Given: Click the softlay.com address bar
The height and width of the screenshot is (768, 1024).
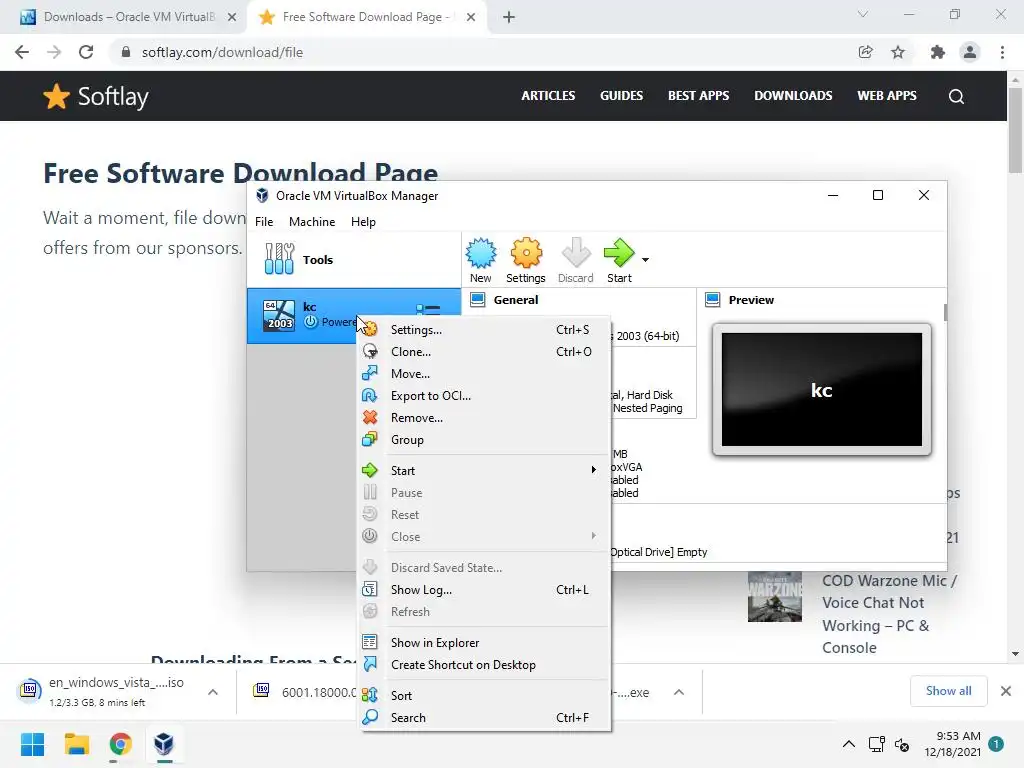Looking at the screenshot, I should pos(483,52).
